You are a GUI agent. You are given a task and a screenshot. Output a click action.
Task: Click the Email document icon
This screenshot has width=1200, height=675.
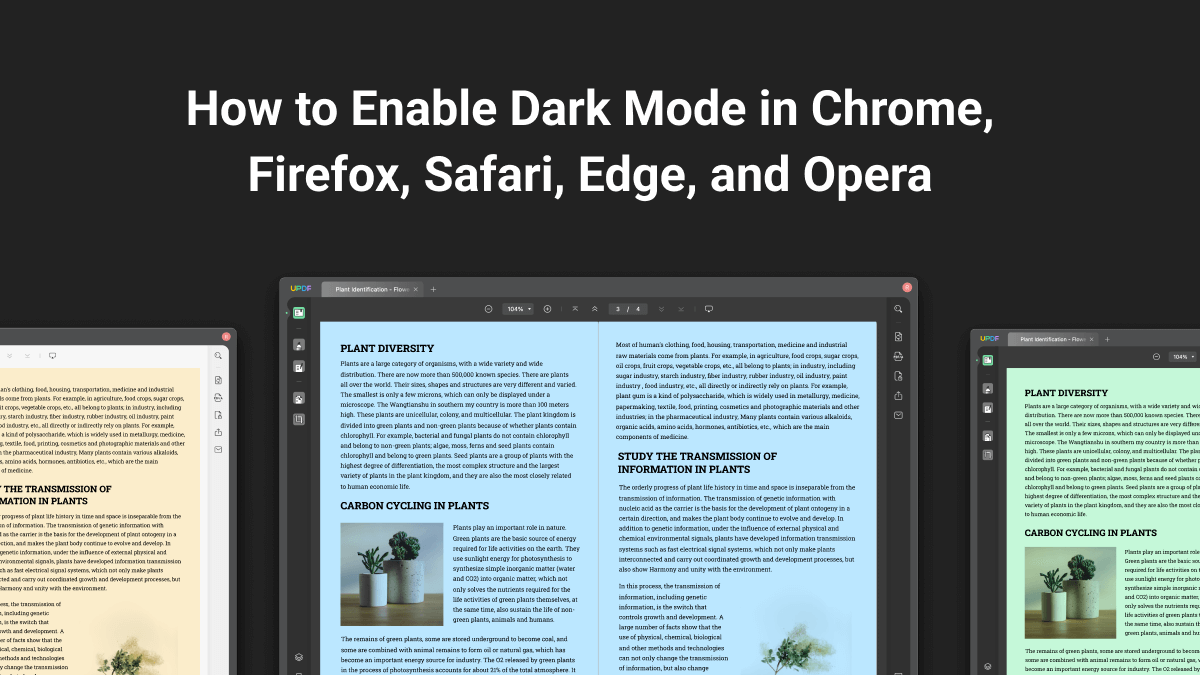(898, 414)
